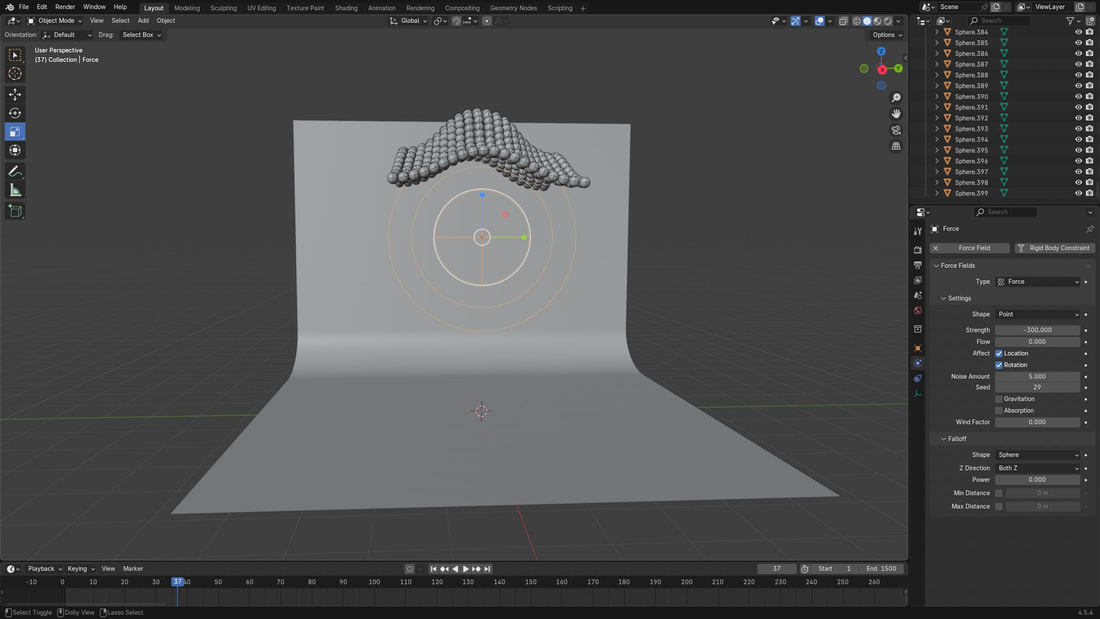This screenshot has width=1100, height=619.
Task: Open the Render menu
Action: pos(65,7)
